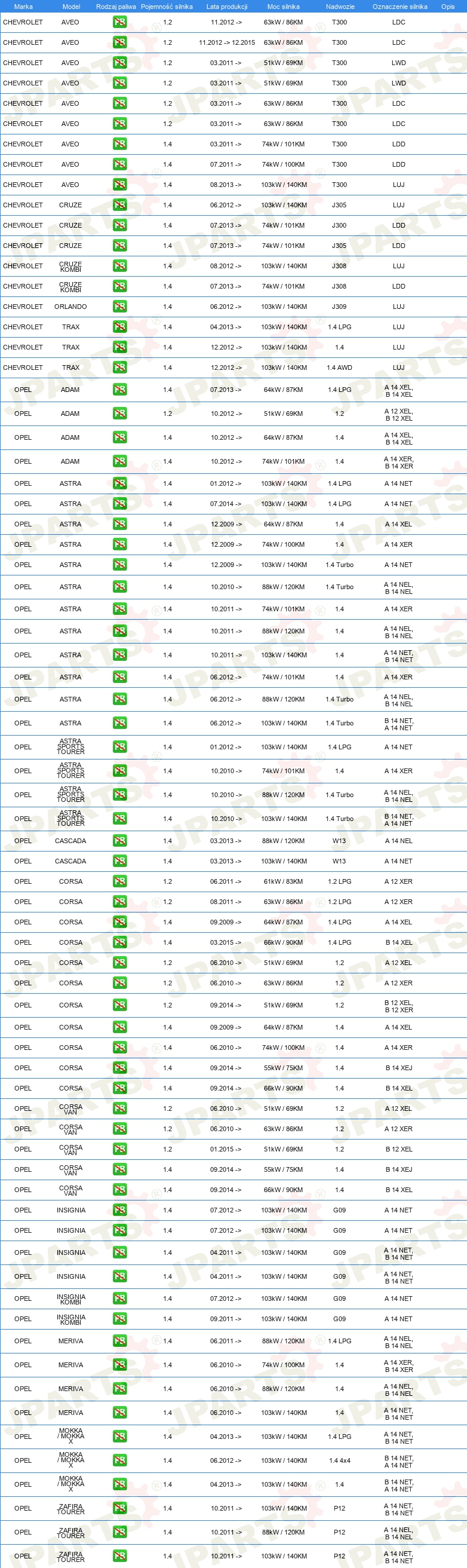Click fuel icon in Chevrolet Orlando row
467x1568 pixels.
(x=120, y=307)
